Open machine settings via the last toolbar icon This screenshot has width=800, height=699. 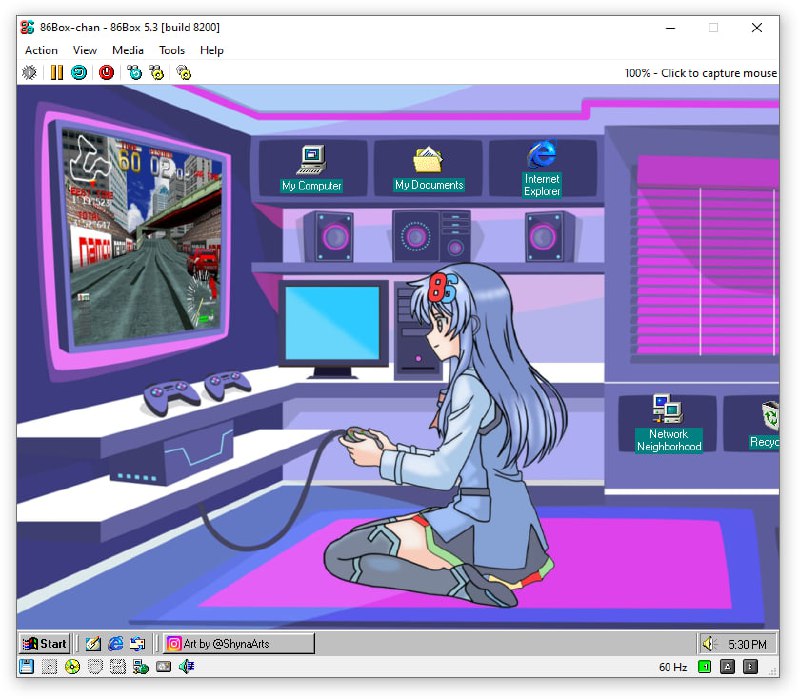pyautogui.click(x=183, y=72)
